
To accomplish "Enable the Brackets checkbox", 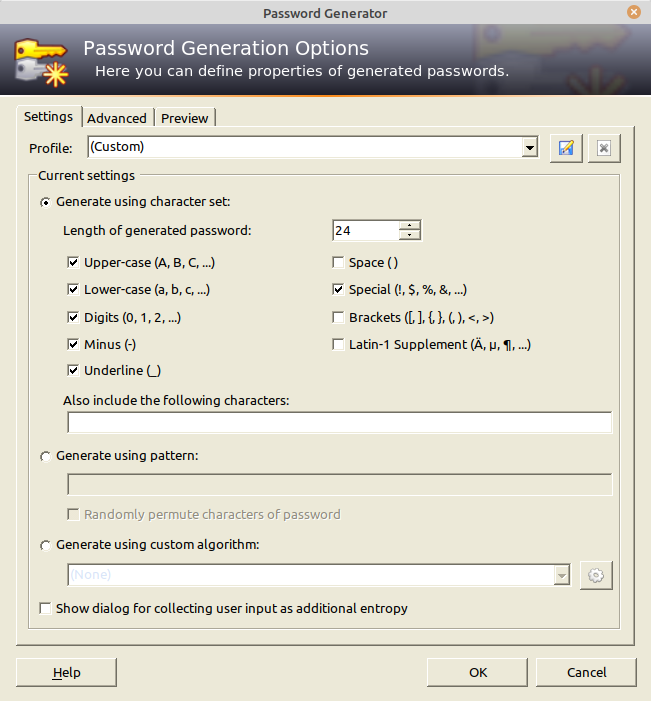I will point(339,318).
